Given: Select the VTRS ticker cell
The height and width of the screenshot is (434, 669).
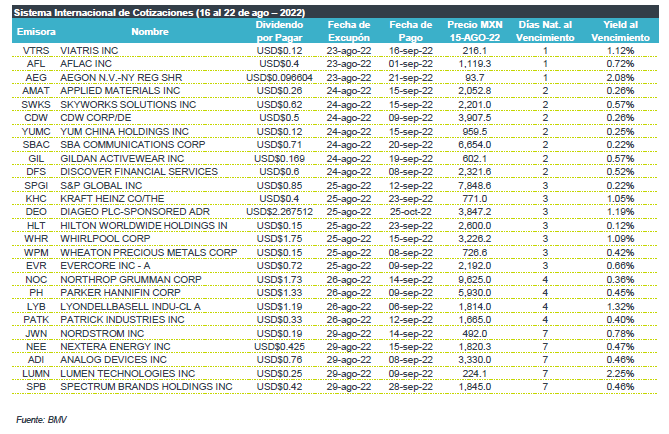Looking at the screenshot, I should [36, 51].
